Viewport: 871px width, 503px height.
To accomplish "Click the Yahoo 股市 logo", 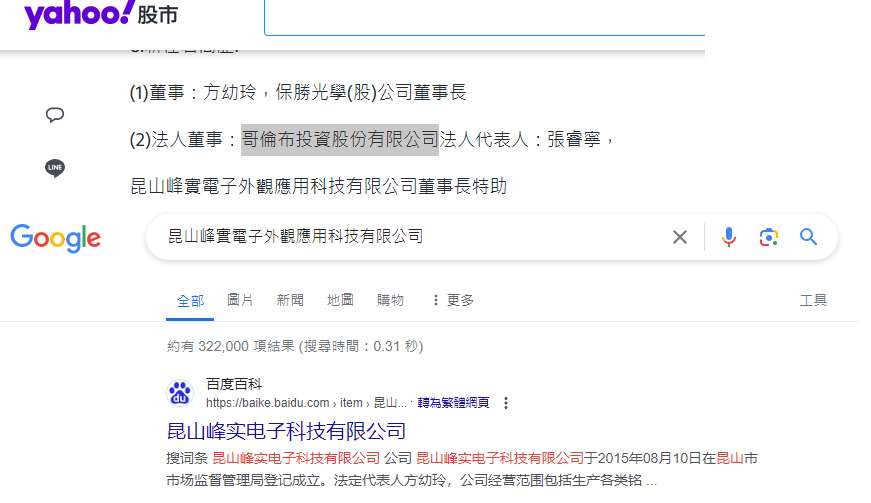I will pyautogui.click(x=101, y=16).
